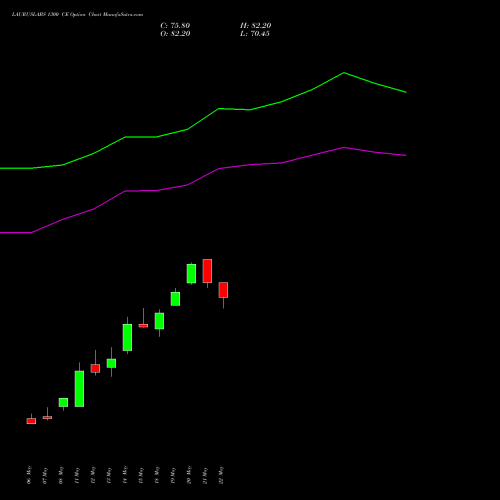Click the green candlestick for 18 May
The width and height of the screenshot is (500, 500).
click(159, 321)
